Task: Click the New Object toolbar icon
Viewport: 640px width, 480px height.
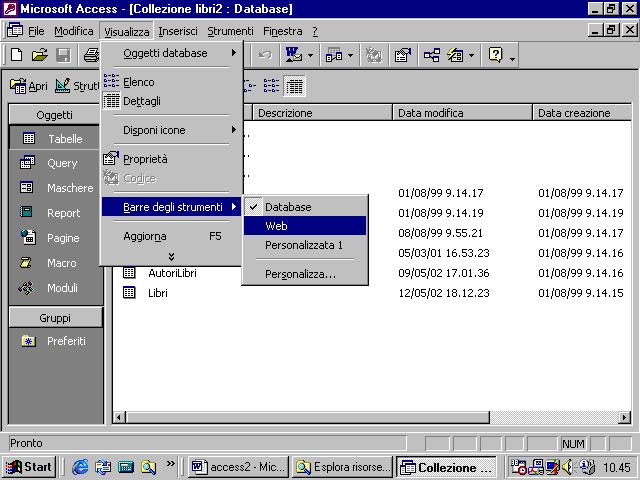Action: [455, 55]
